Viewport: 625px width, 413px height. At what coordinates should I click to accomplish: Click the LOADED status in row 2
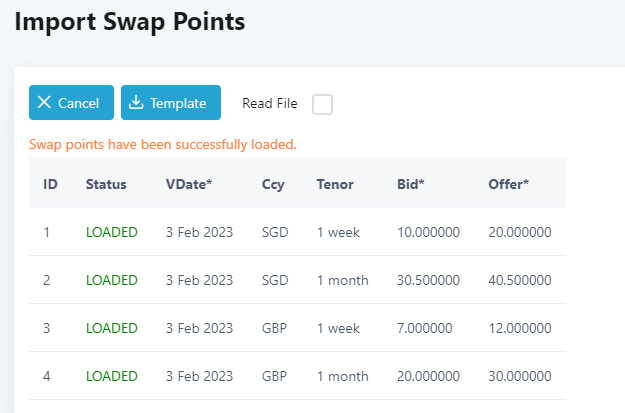(112, 280)
